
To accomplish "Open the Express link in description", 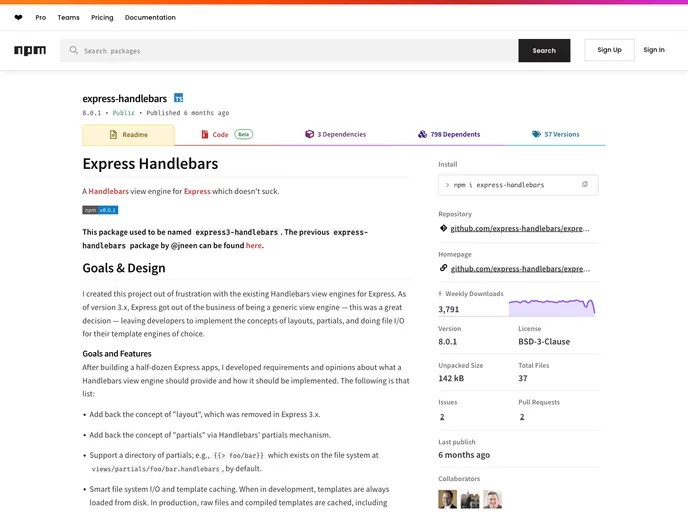I will point(197,191).
